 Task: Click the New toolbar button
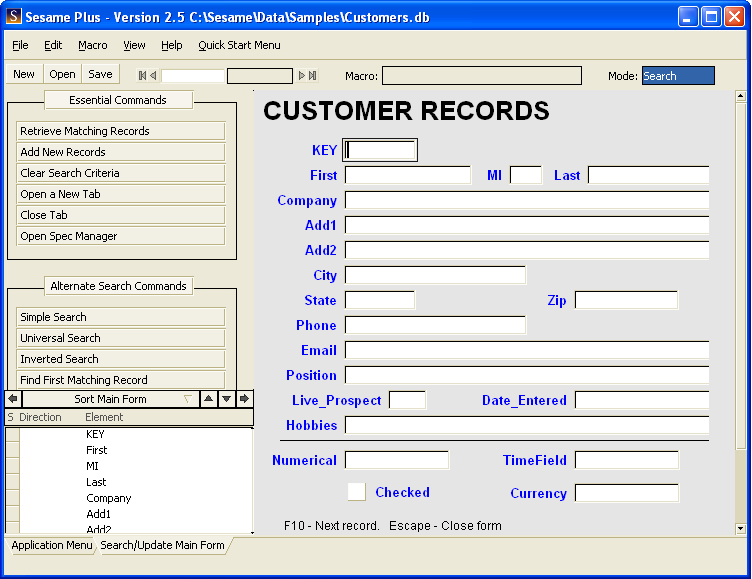pyautogui.click(x=24, y=74)
